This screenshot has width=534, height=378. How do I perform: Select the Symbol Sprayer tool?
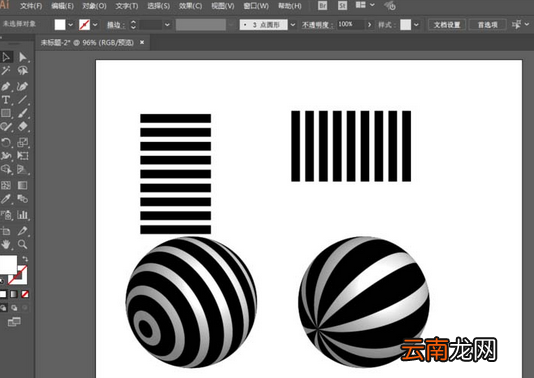[x=6, y=215]
